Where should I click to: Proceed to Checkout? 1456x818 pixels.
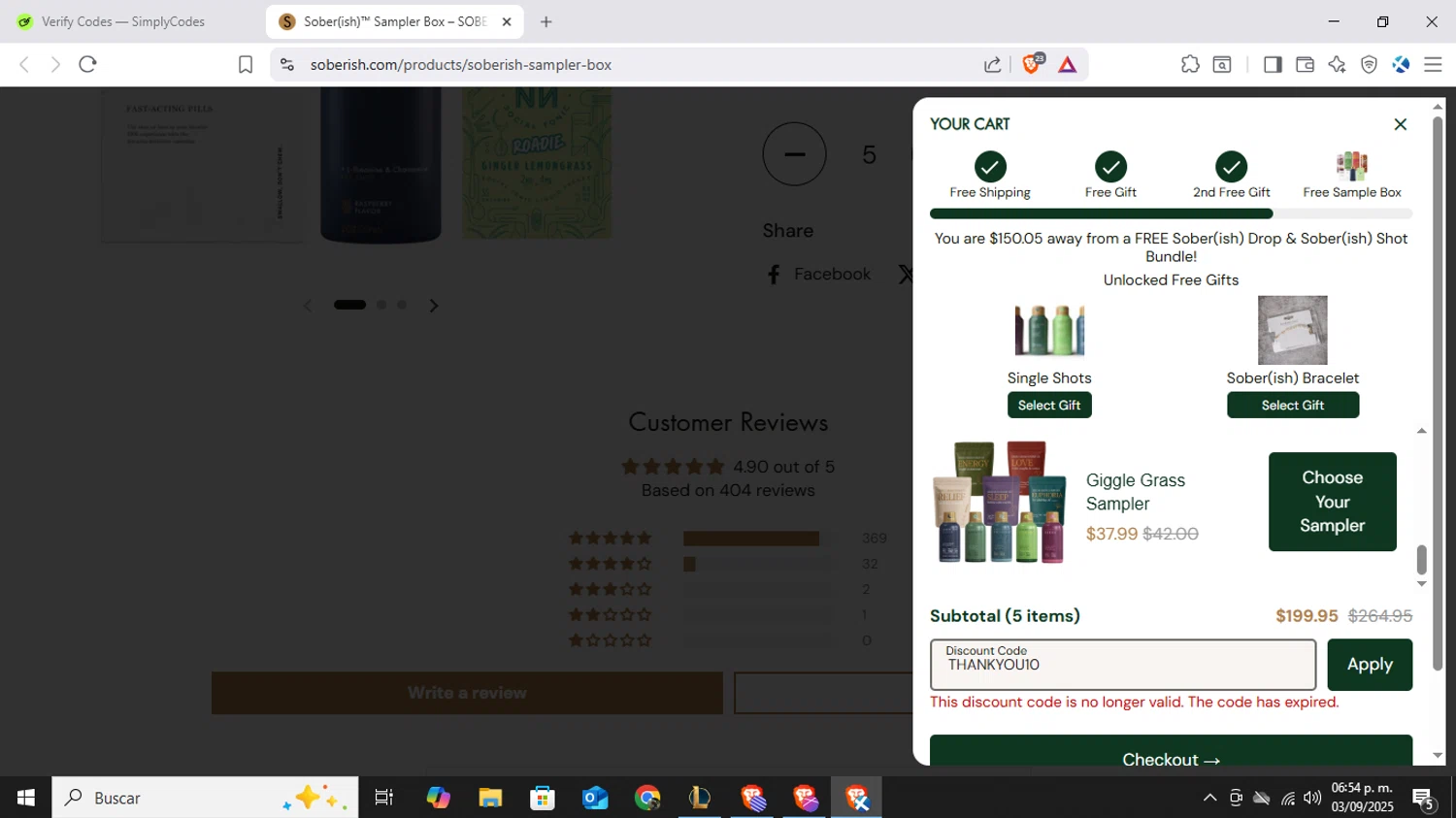click(1171, 753)
